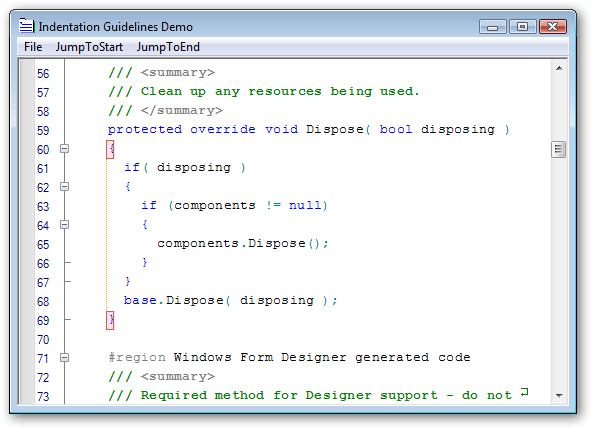The image size is (591, 428).
Task: Minimize the Indentation Guidelines Demo window
Action: coord(493,27)
